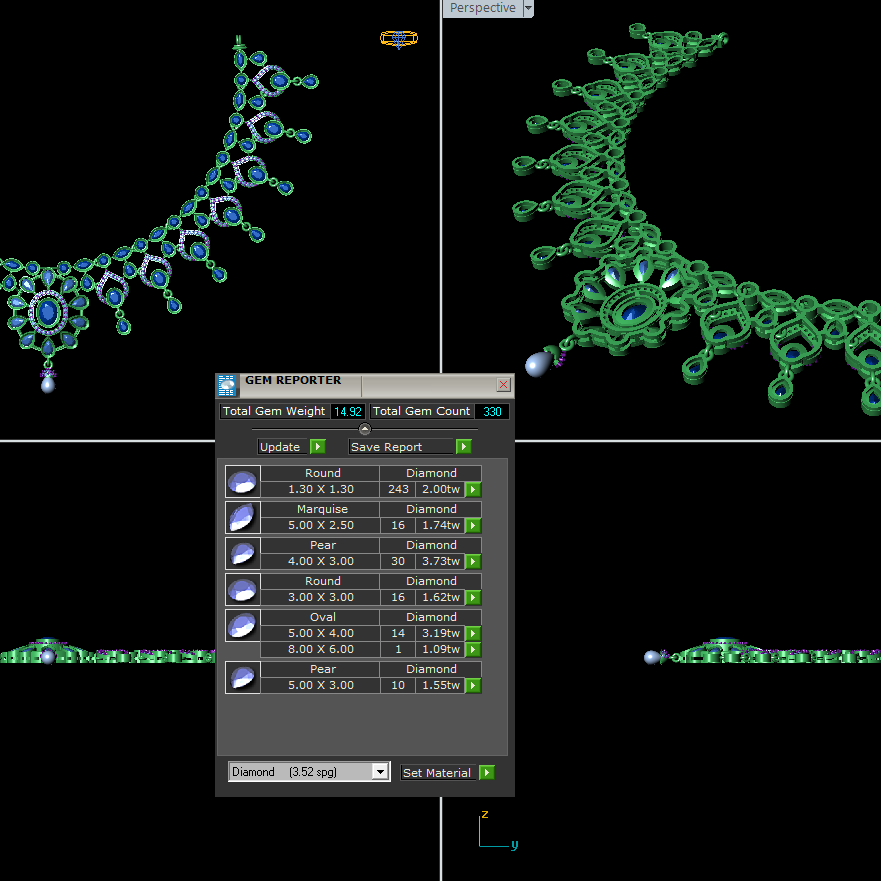The image size is (881, 881).
Task: Click green arrow for the 8.00 X 6.00 oval
Action: coord(473,650)
